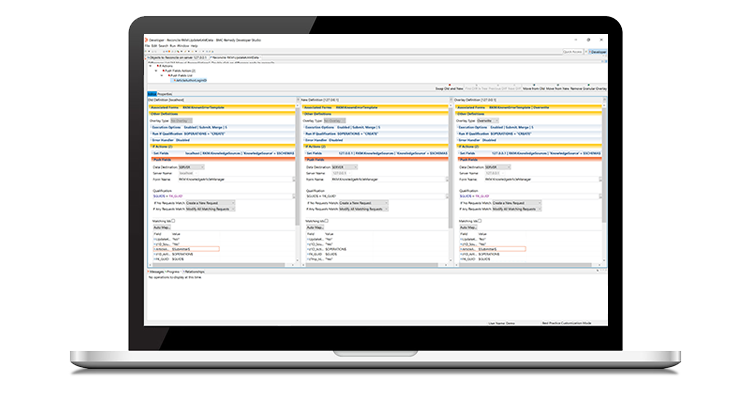Screen dimensions: 750x400
Task: Click the Quick Access field
Action: point(573,52)
